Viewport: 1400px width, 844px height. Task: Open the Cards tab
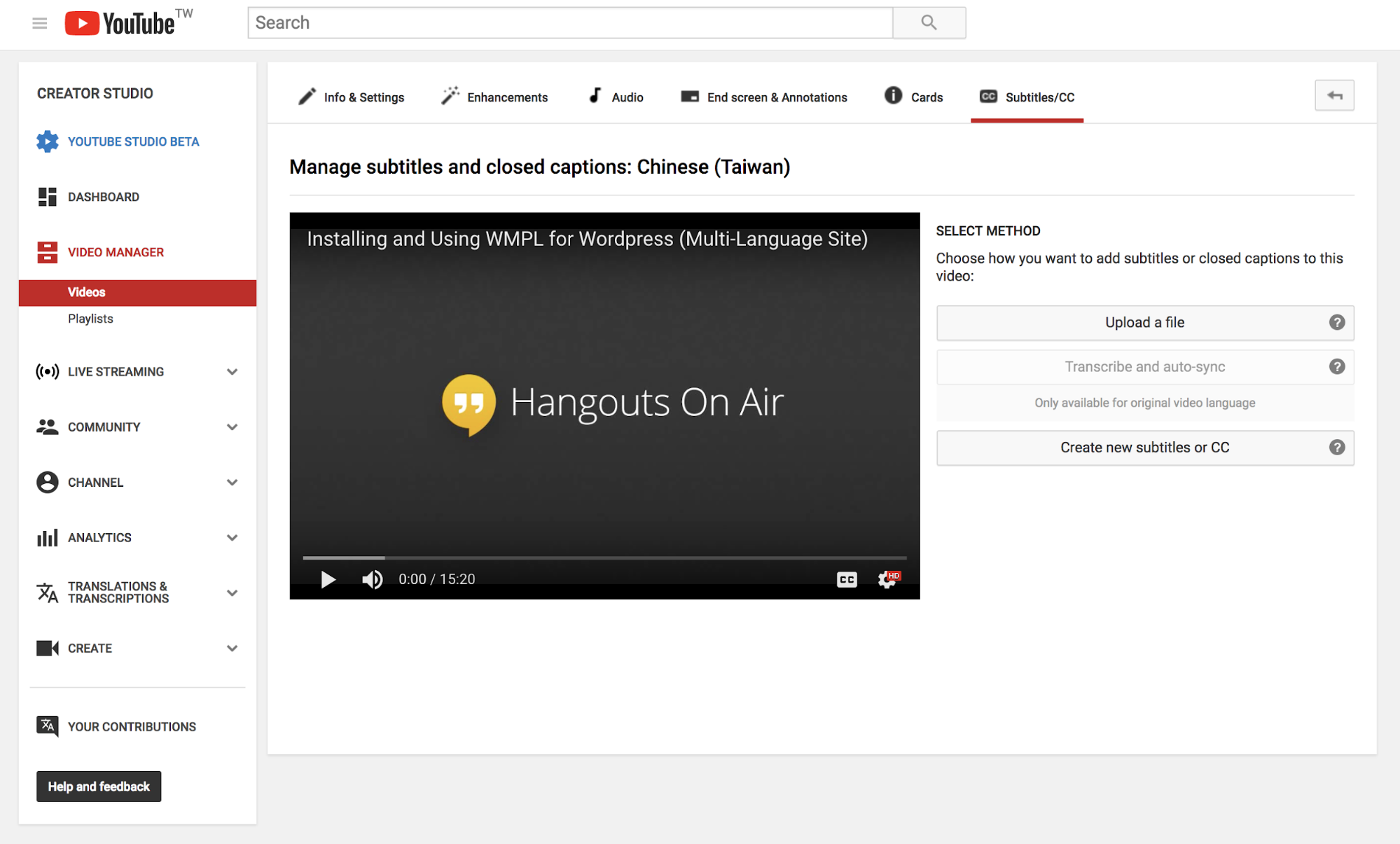[913, 97]
